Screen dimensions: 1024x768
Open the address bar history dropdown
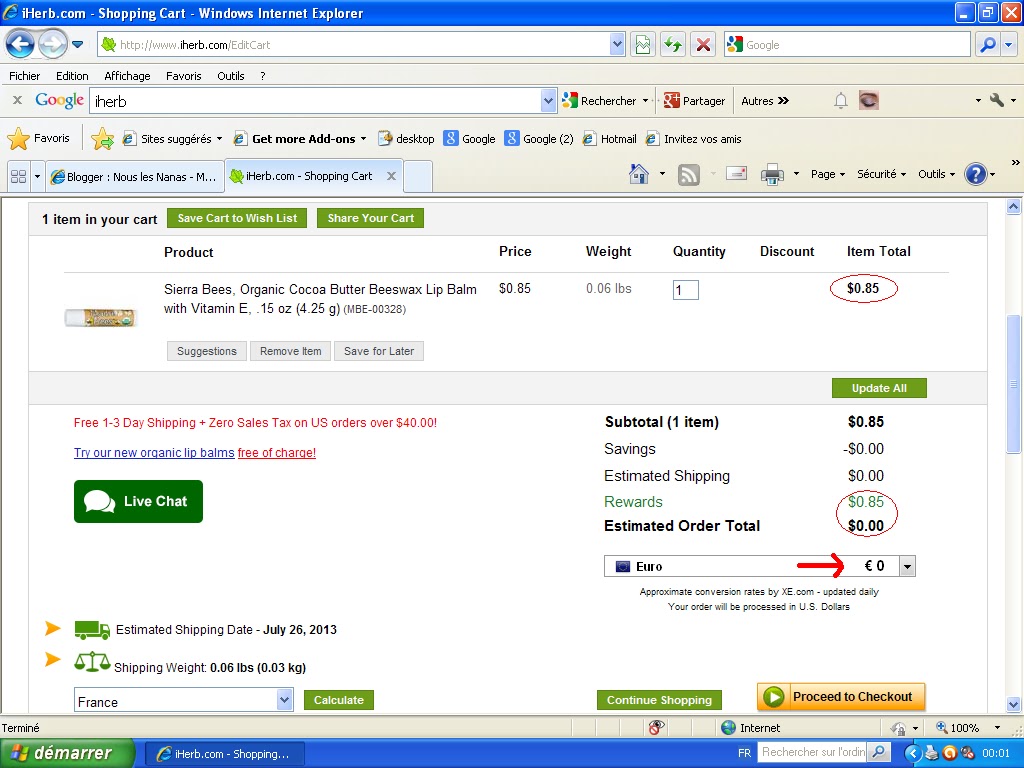(617, 44)
